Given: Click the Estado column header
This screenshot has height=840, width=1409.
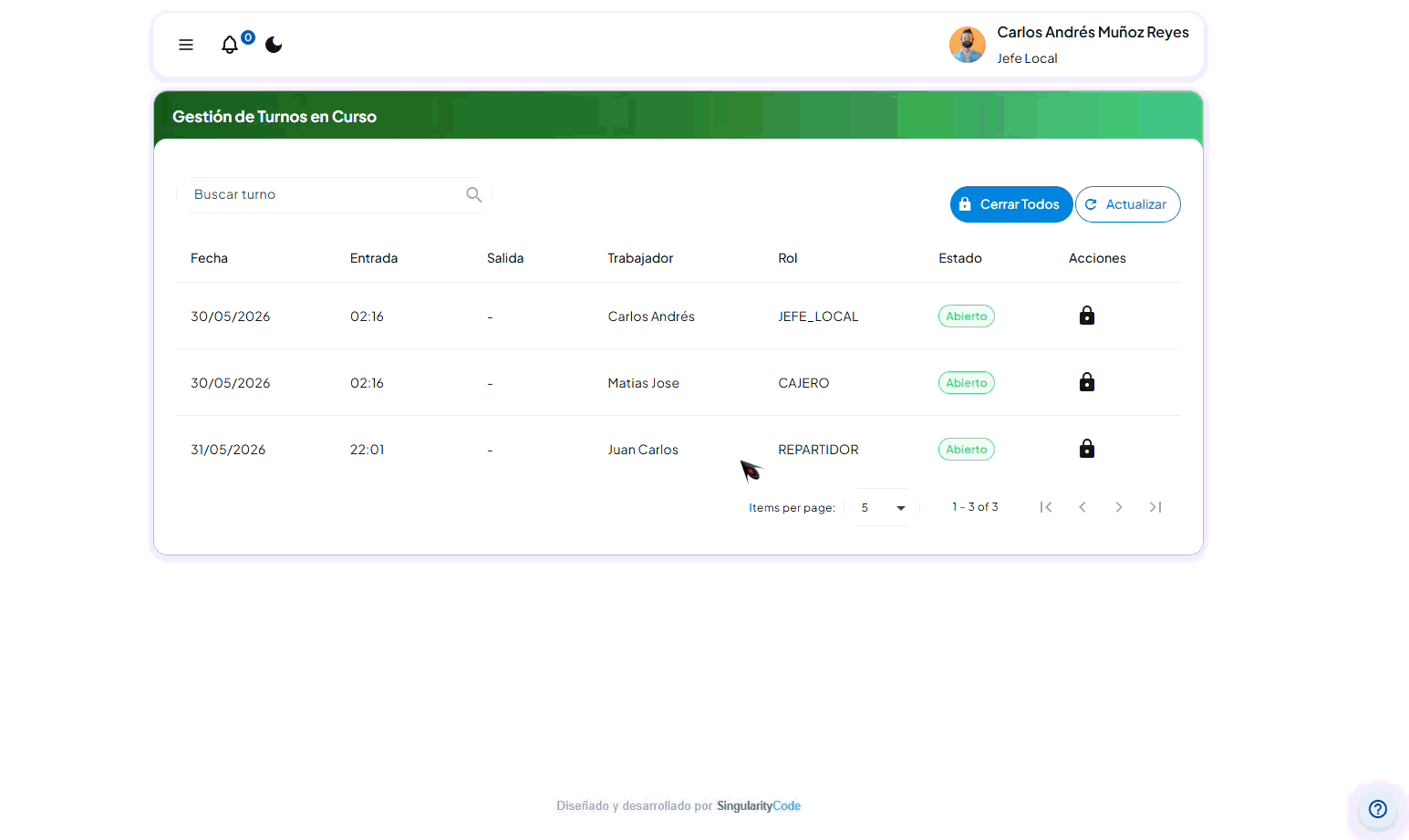Looking at the screenshot, I should point(960,258).
